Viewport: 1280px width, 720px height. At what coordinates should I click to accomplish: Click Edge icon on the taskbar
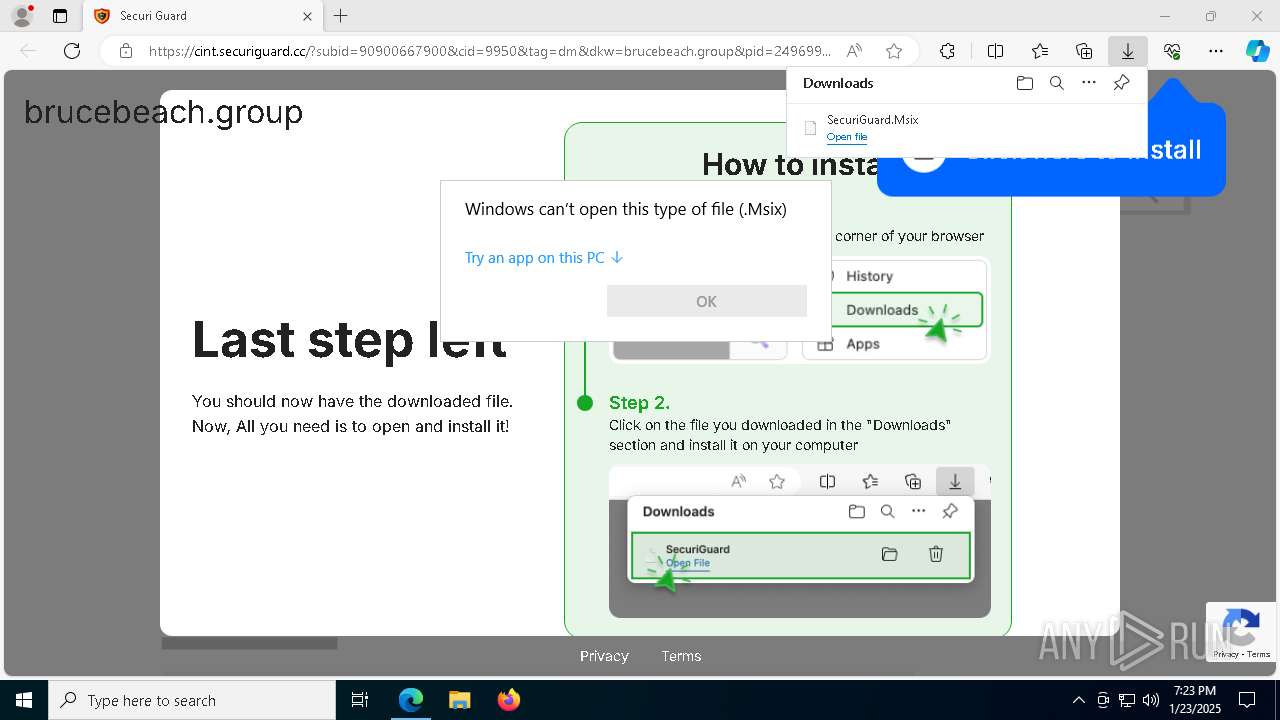[x=411, y=700]
